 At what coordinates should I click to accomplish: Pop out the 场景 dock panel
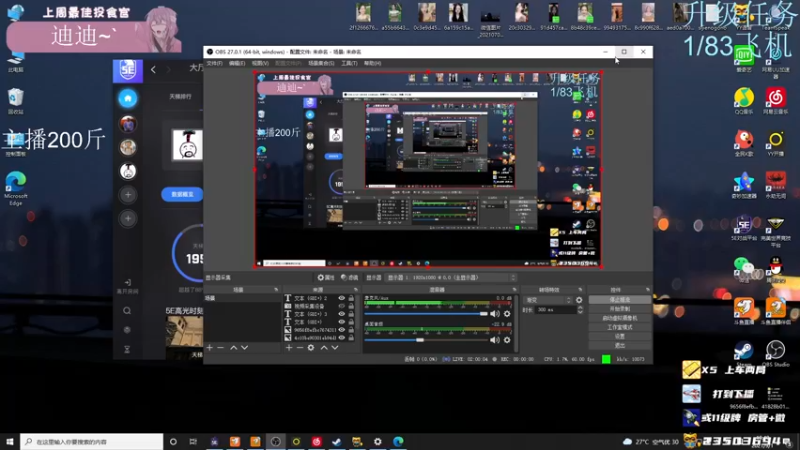click(276, 290)
